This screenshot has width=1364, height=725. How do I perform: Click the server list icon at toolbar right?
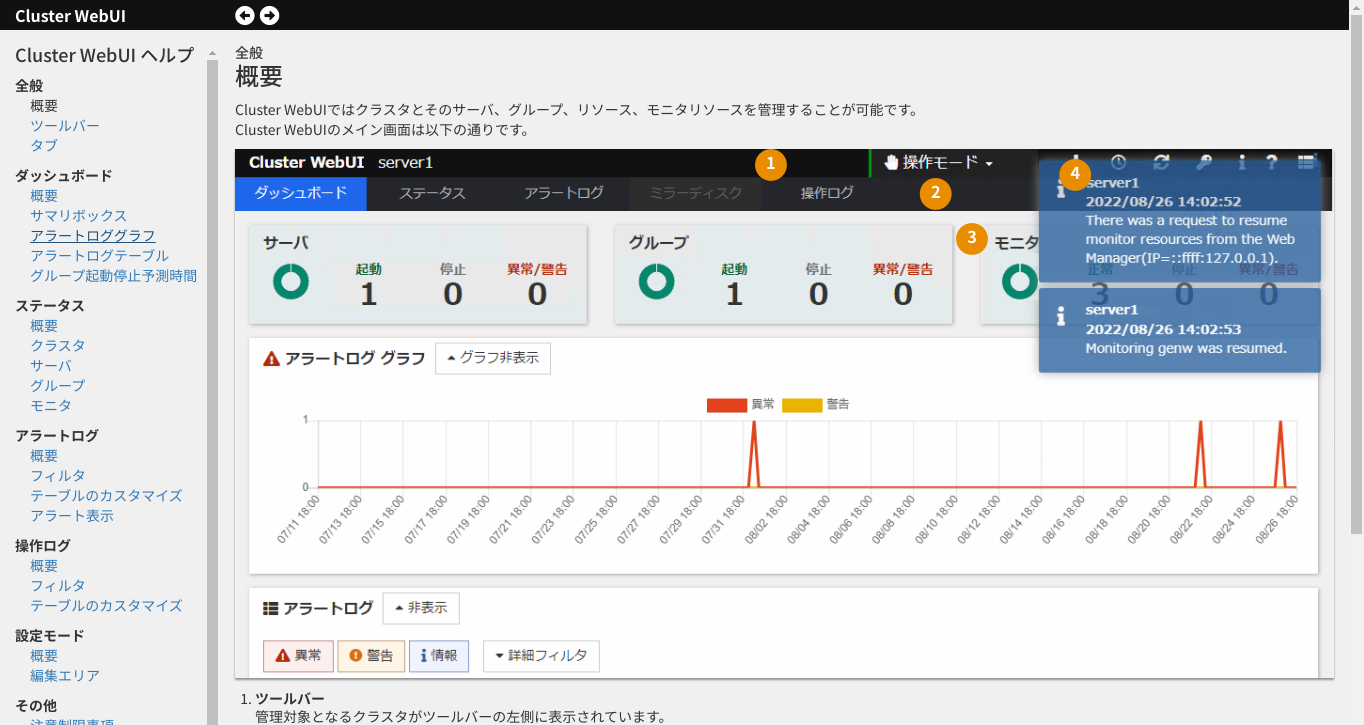(1306, 162)
